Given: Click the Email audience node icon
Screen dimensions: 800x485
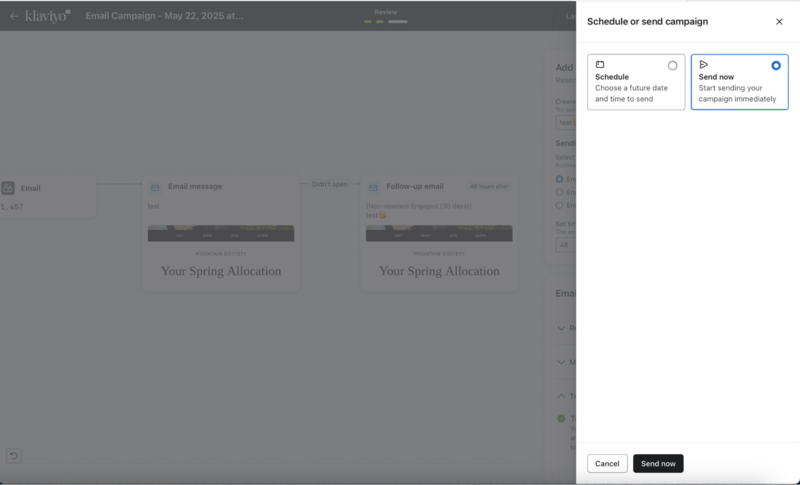Looking at the screenshot, I should tap(8, 188).
